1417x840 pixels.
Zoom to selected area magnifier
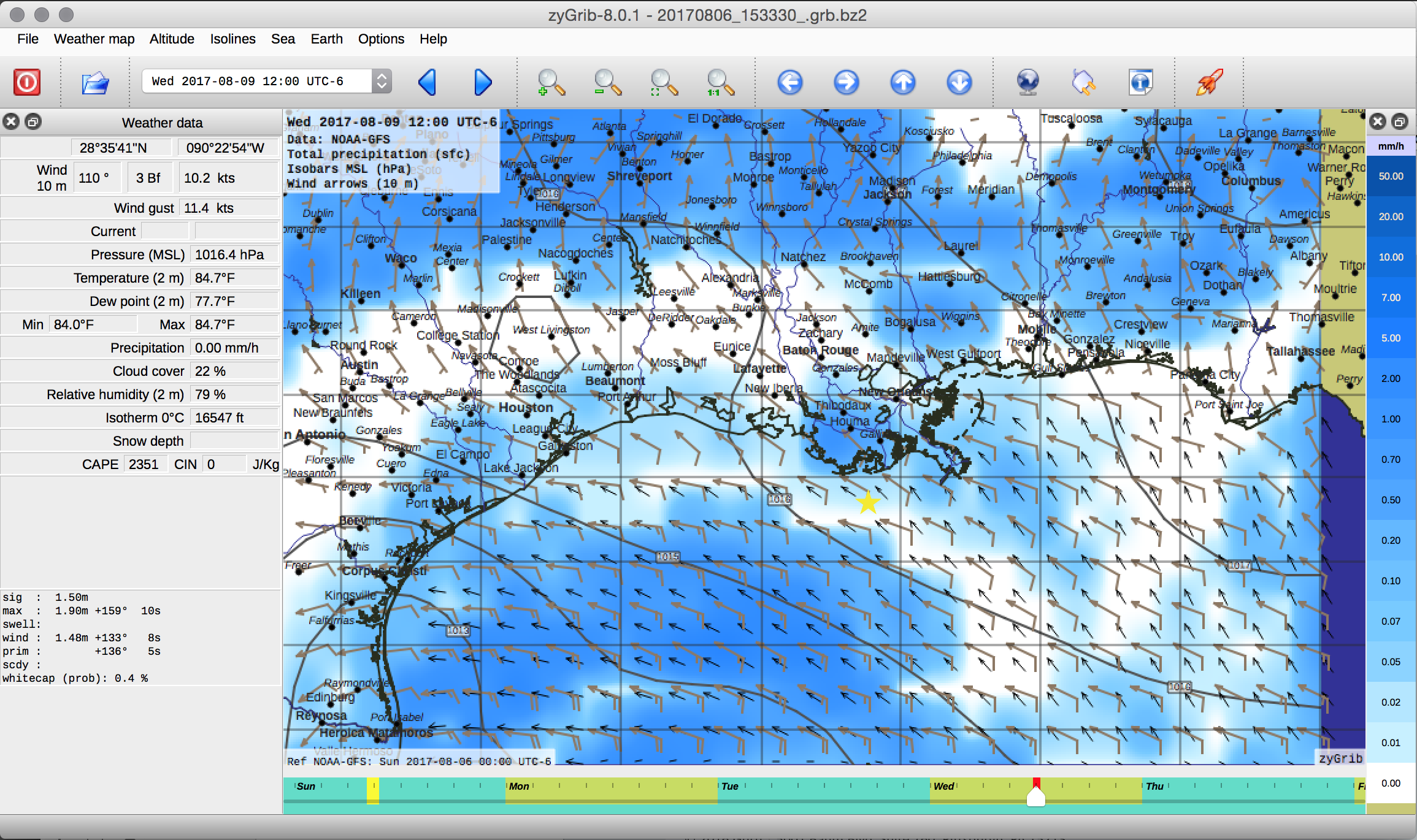[x=664, y=82]
